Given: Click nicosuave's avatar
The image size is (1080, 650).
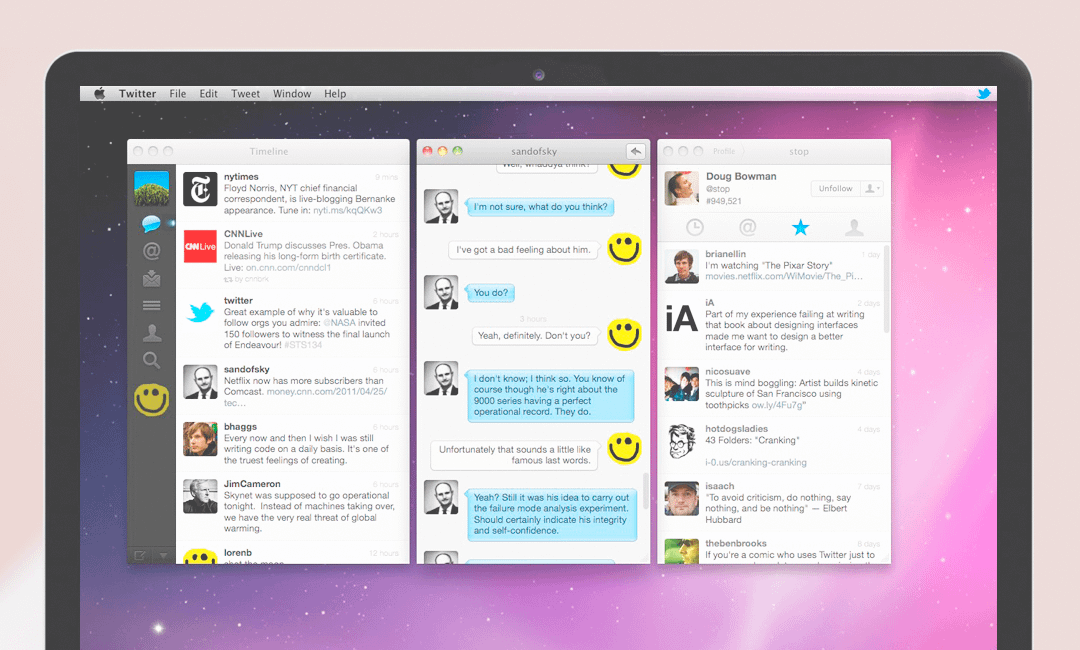Looking at the screenshot, I should 682,384.
